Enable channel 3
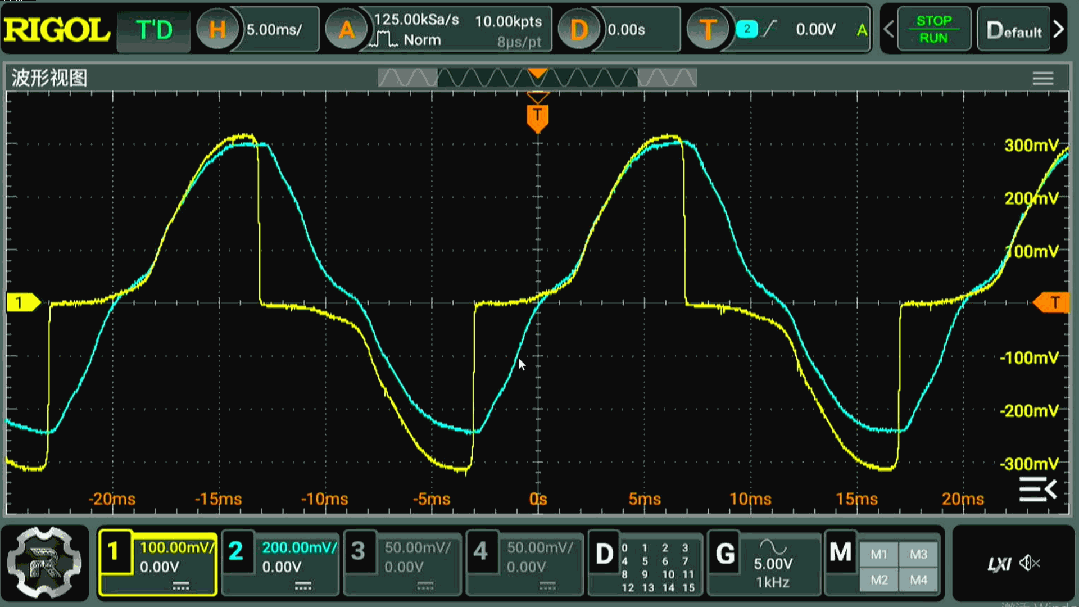Screen dimensions: 1079x607 pyautogui.click(x=359, y=551)
